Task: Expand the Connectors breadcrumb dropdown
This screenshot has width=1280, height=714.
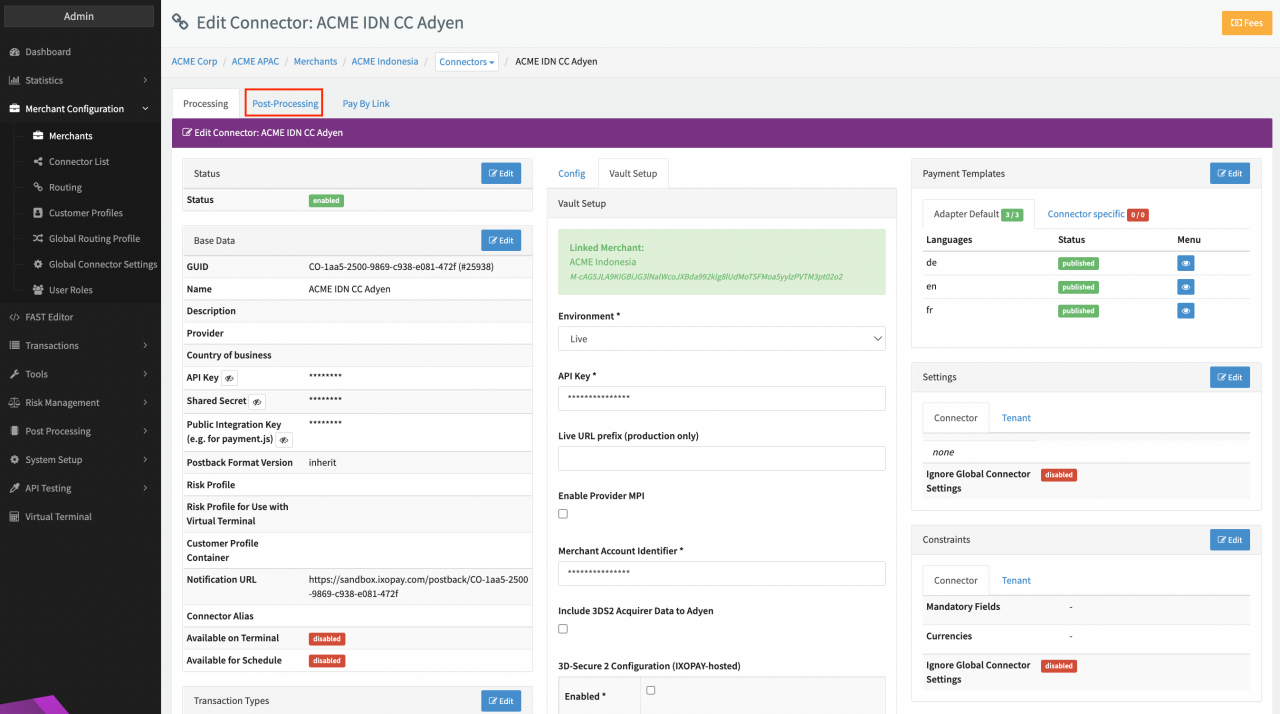Action: click(x=466, y=62)
